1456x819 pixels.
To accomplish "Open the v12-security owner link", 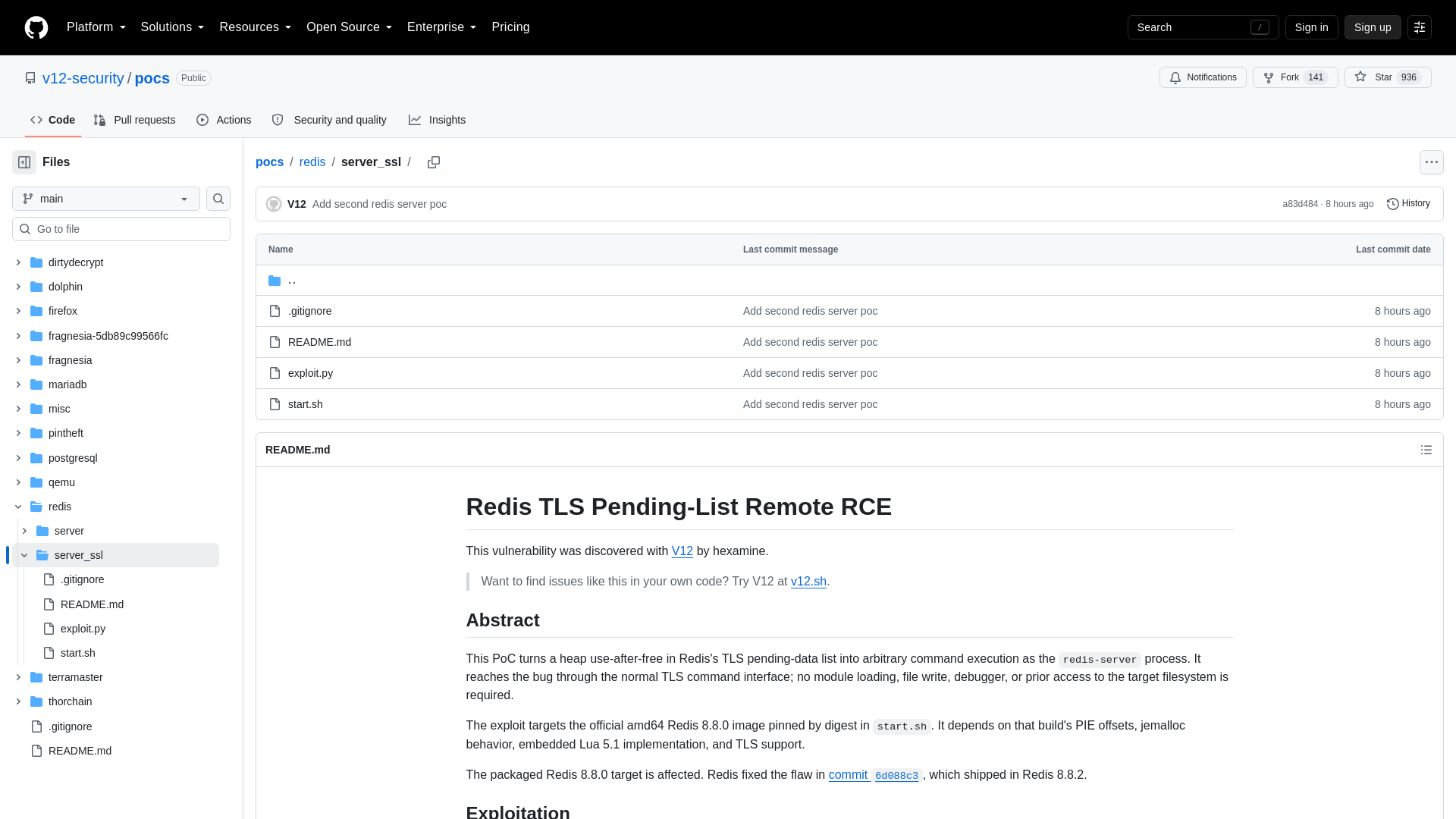I will pos(83,78).
